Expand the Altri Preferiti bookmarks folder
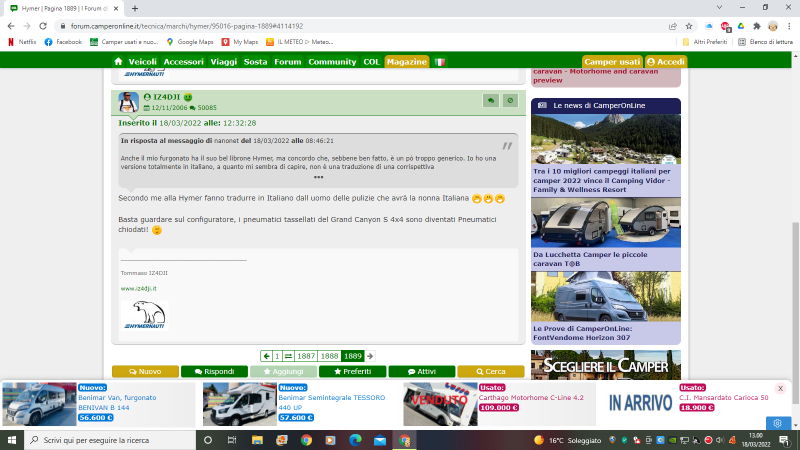The width and height of the screenshot is (800, 450). point(705,42)
